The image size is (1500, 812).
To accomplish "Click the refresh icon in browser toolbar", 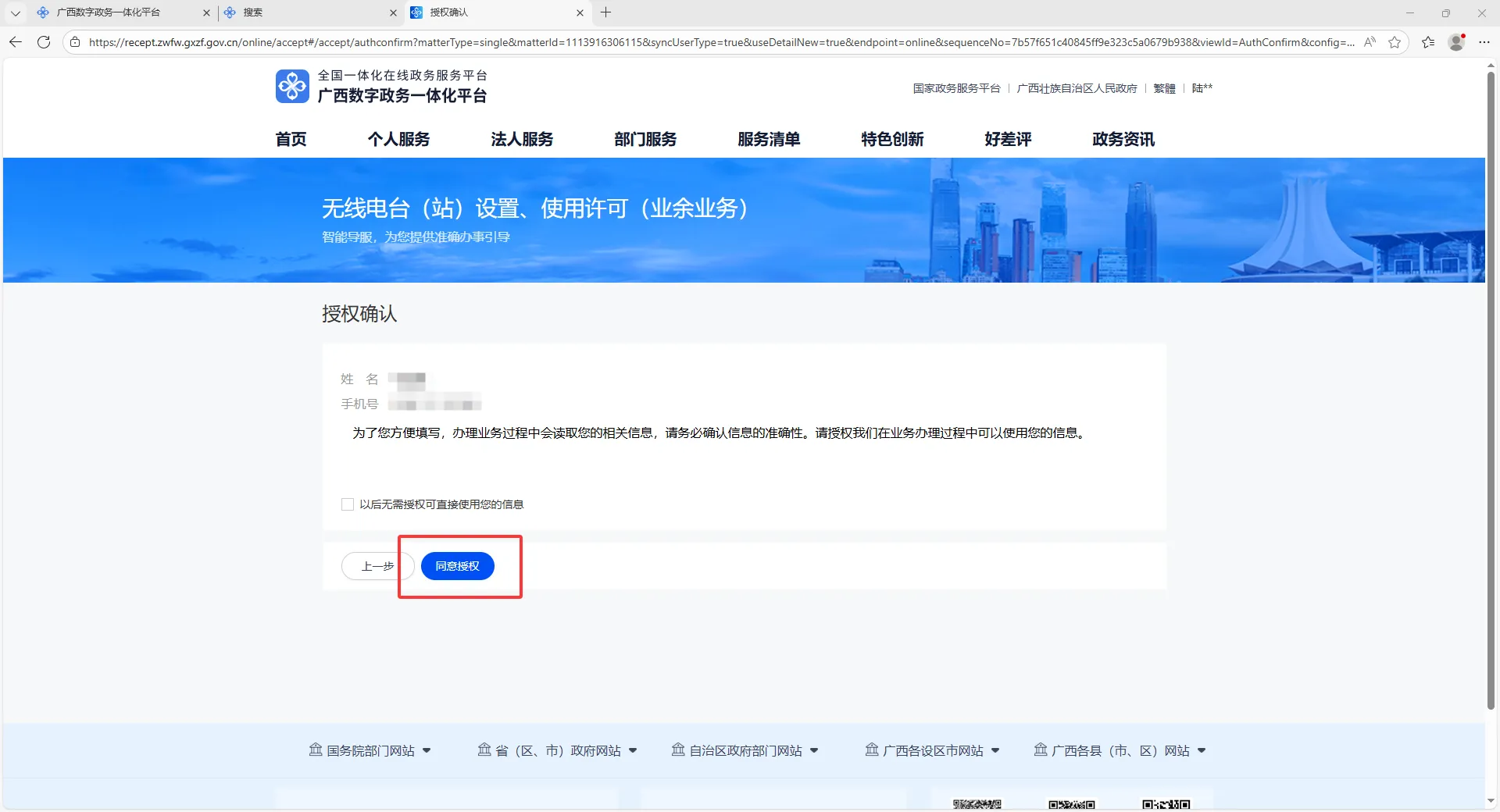I will (x=44, y=42).
